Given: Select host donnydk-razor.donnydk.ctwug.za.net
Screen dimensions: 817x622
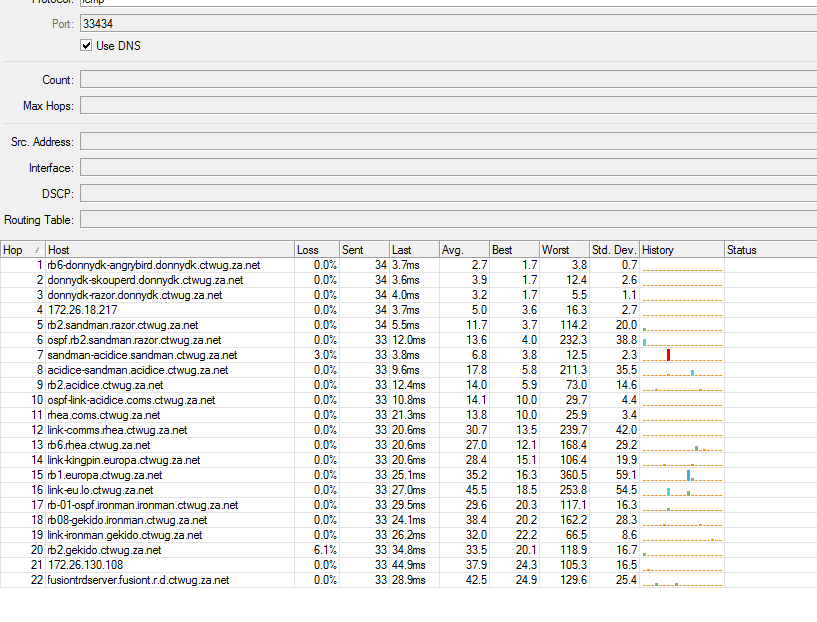Looking at the screenshot, I should 135,295.
